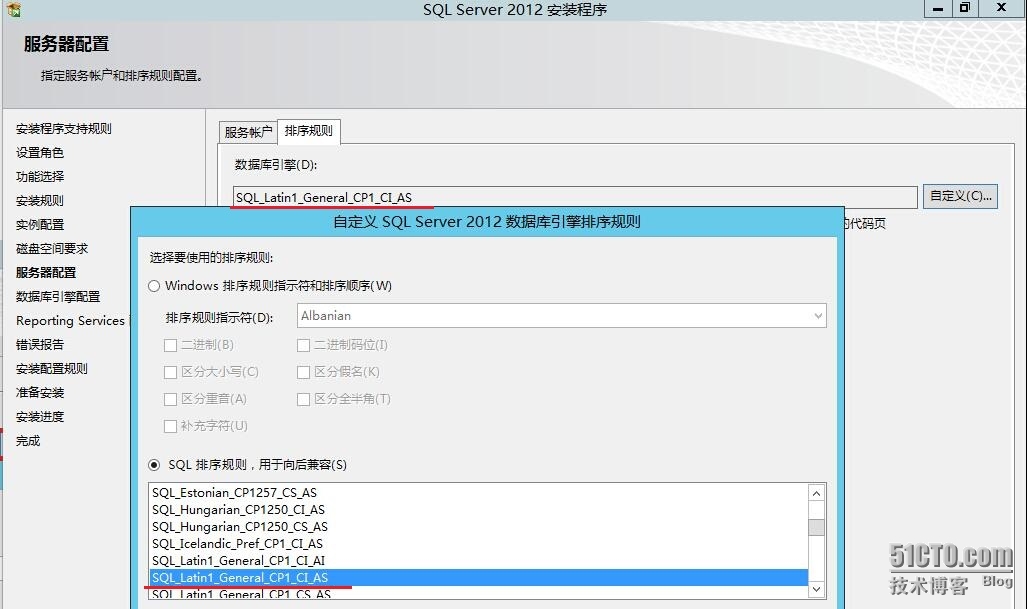This screenshot has height=609, width=1027.
Task: Toggle the 补充字符(U) checkbox
Action: point(170,426)
